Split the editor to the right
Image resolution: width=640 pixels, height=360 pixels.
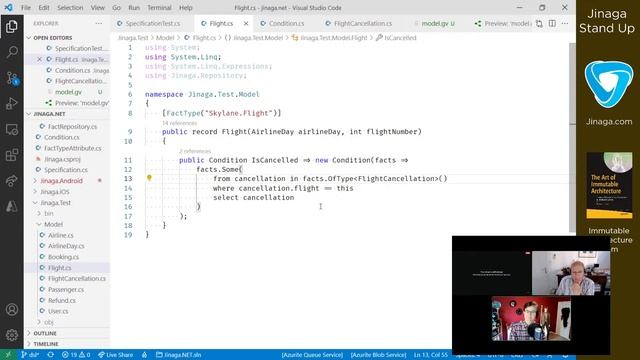(x=552, y=24)
